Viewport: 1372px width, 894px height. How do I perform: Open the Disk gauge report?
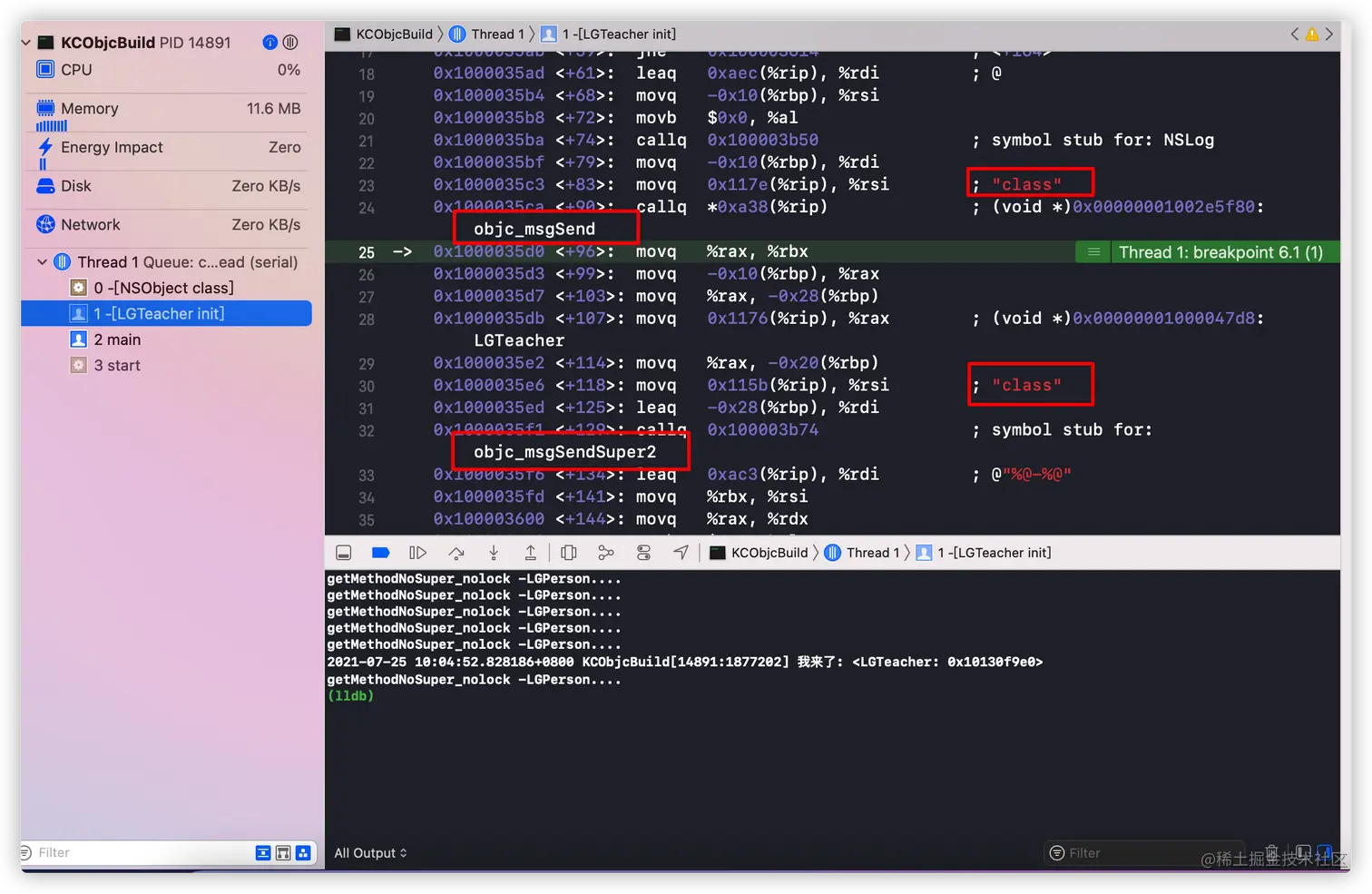pos(168,186)
